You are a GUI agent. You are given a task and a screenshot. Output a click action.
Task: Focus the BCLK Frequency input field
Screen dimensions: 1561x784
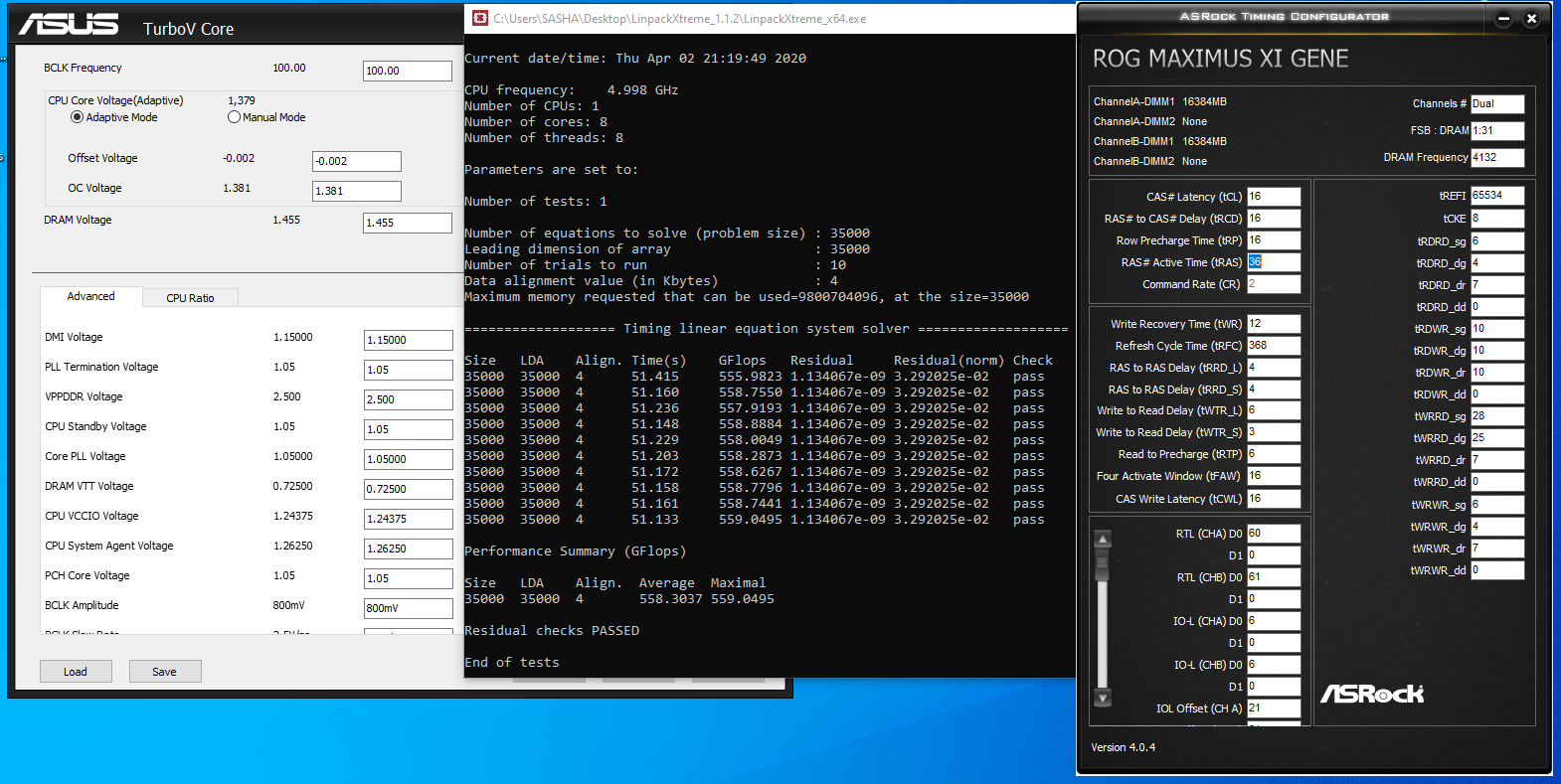pos(408,71)
